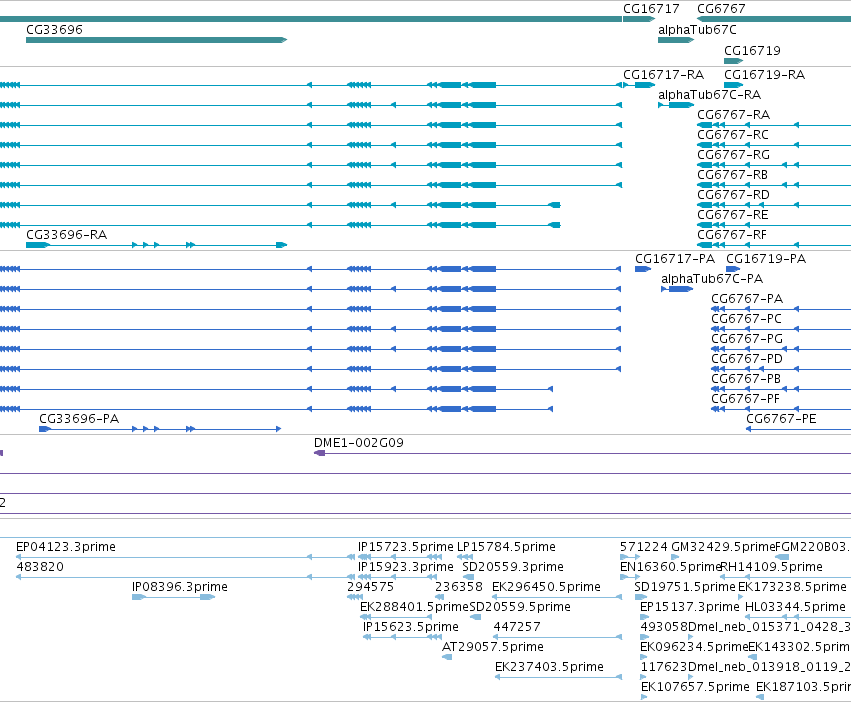Click transcript label CG6767-RG
This screenshot has width=851, height=702.
(x=733, y=155)
